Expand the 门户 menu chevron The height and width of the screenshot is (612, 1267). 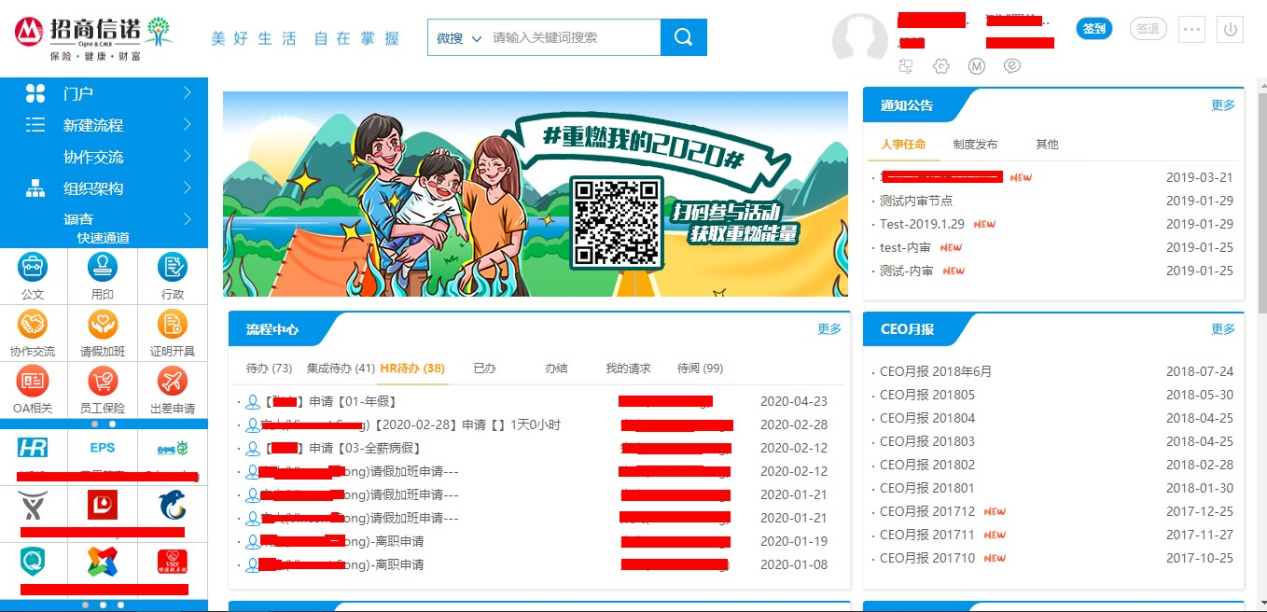tap(188, 93)
